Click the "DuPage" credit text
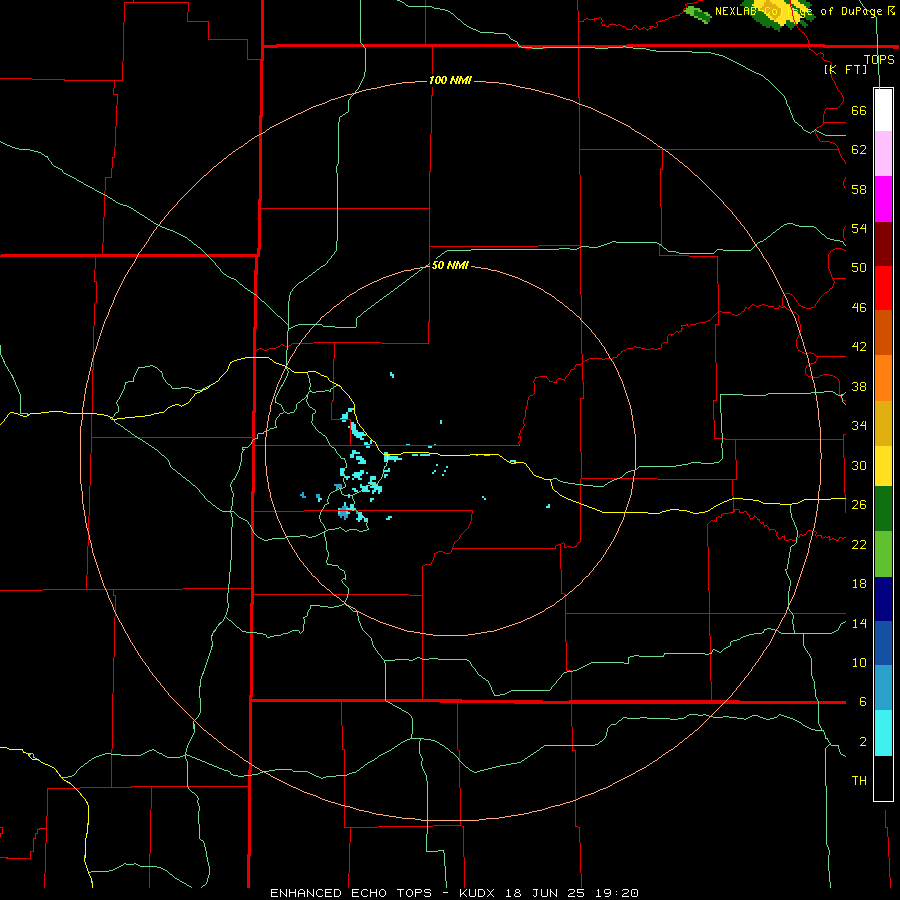Viewport: 900px width, 900px height. [860, 11]
